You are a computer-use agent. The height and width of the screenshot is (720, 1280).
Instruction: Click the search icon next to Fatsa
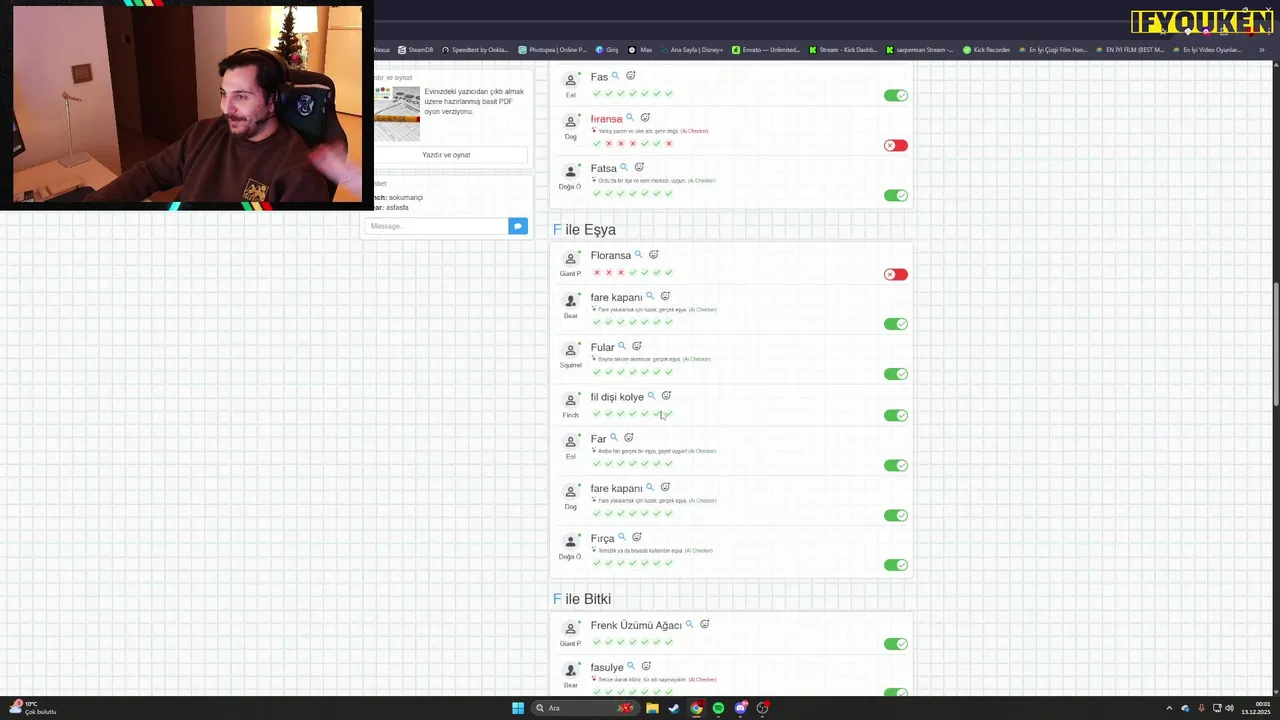(624, 168)
